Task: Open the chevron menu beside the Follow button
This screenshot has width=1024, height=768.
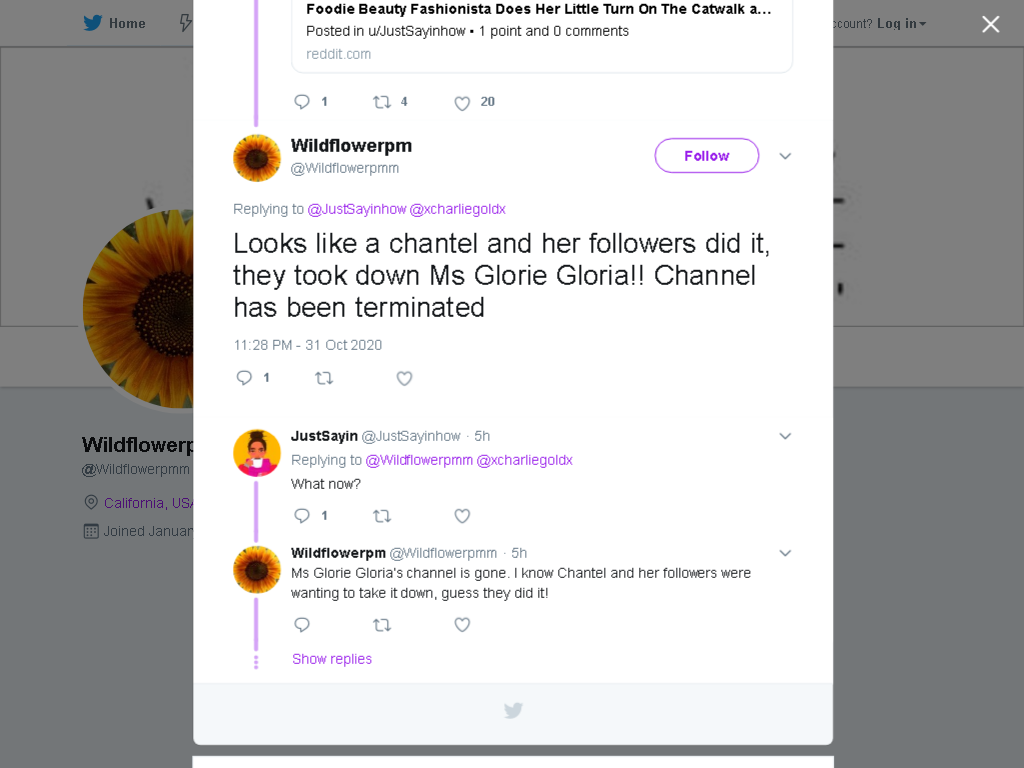Action: coord(785,156)
